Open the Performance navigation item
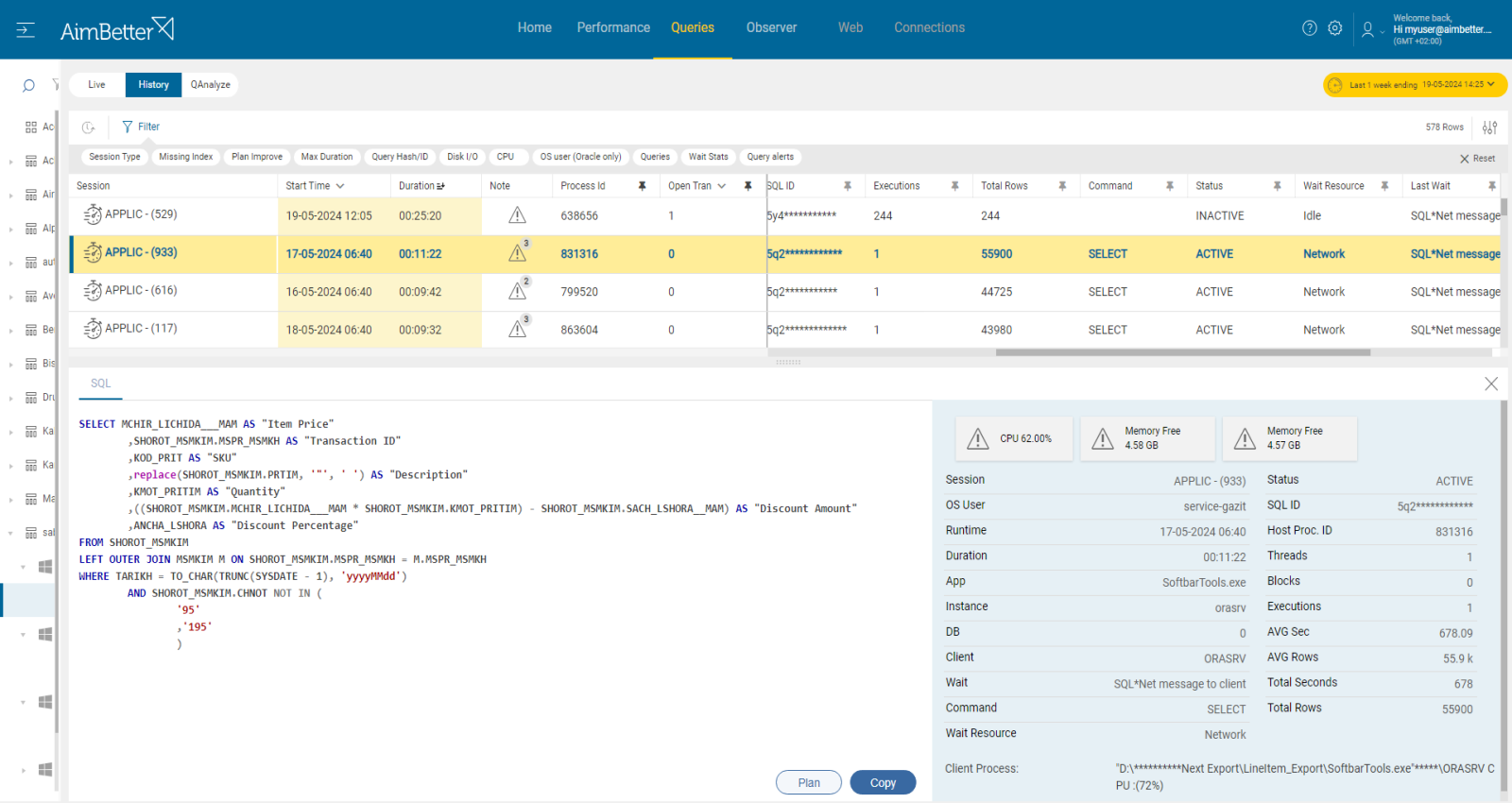Viewport: 1512px width, 803px height. 613,28
